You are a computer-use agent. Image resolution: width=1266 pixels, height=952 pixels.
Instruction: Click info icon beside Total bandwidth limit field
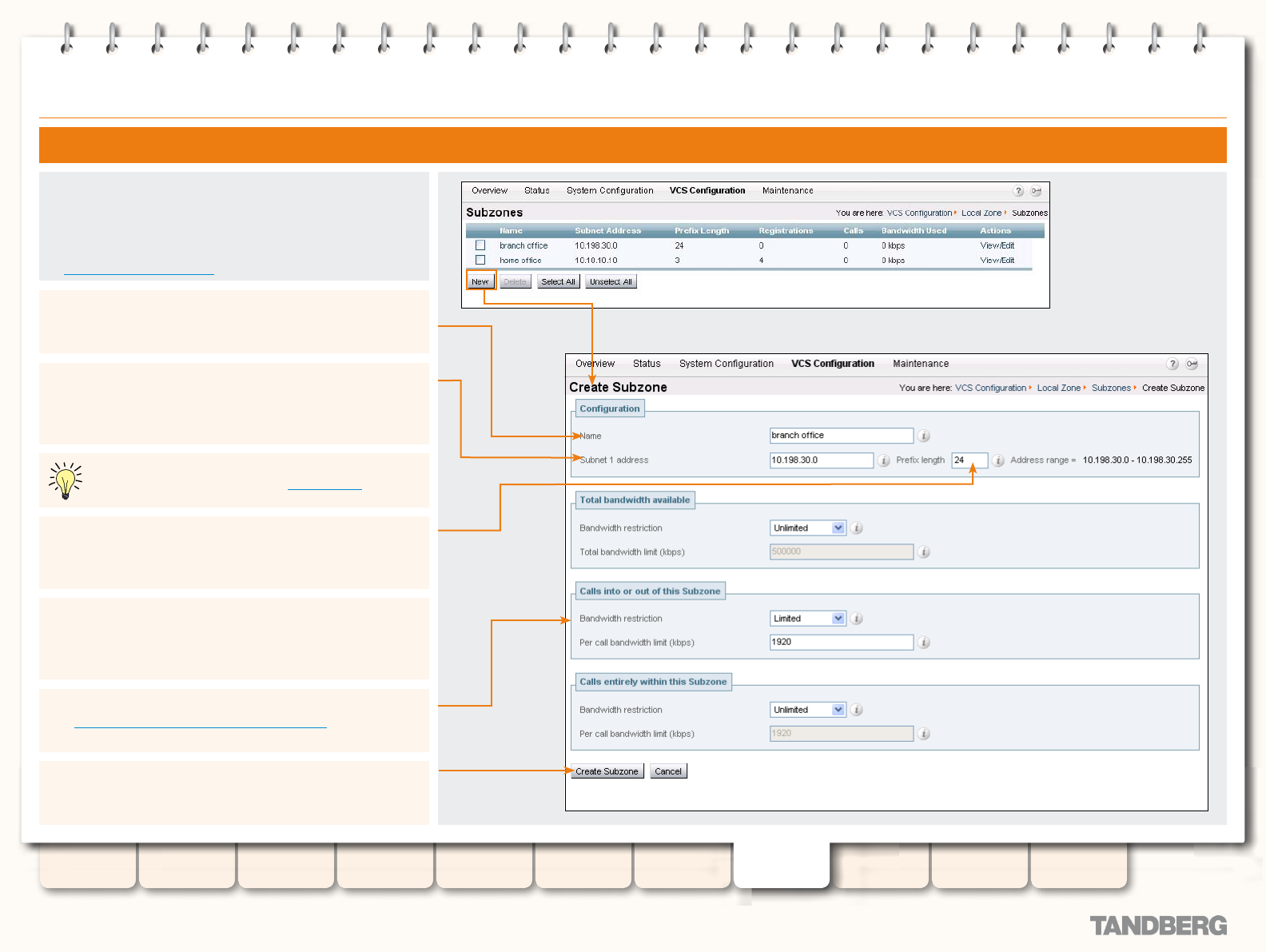[924, 552]
